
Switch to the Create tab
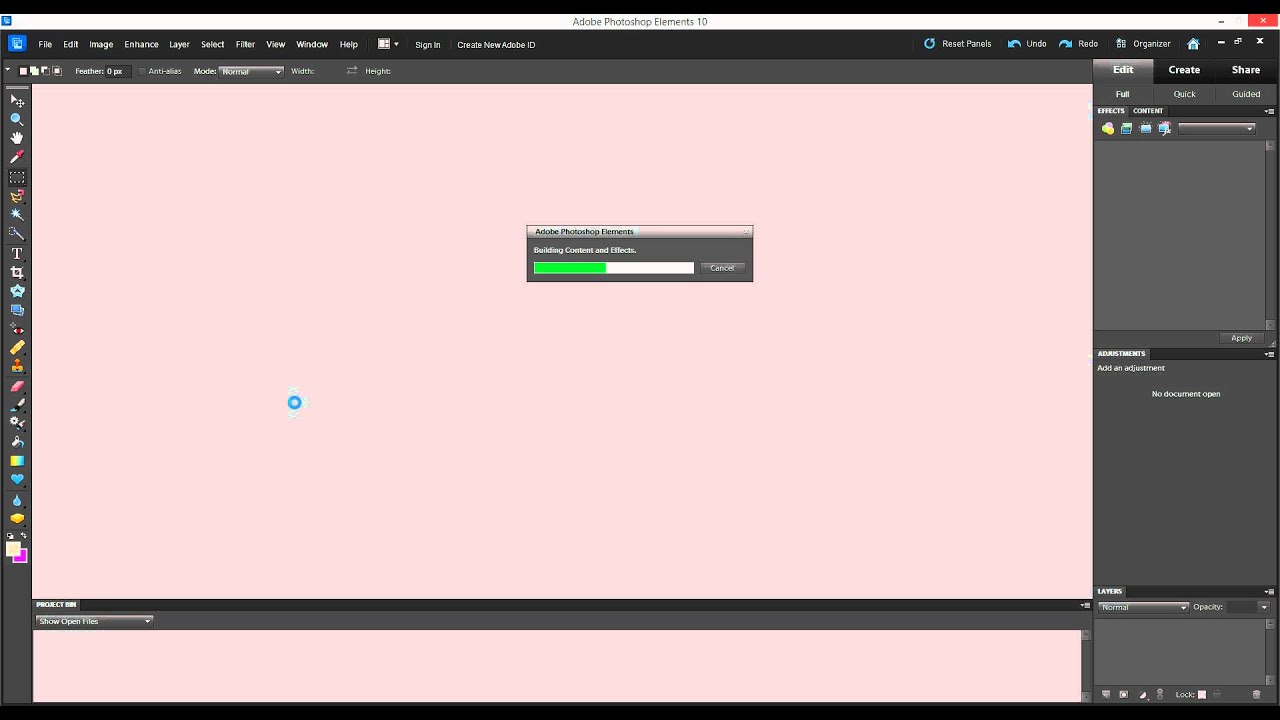[x=1184, y=70]
